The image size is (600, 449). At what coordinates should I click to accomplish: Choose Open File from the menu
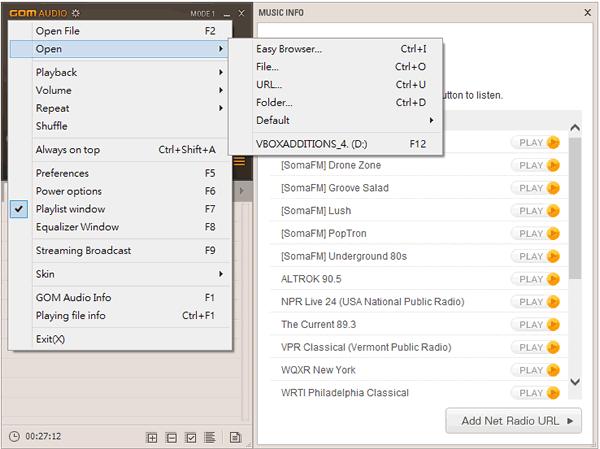point(121,31)
